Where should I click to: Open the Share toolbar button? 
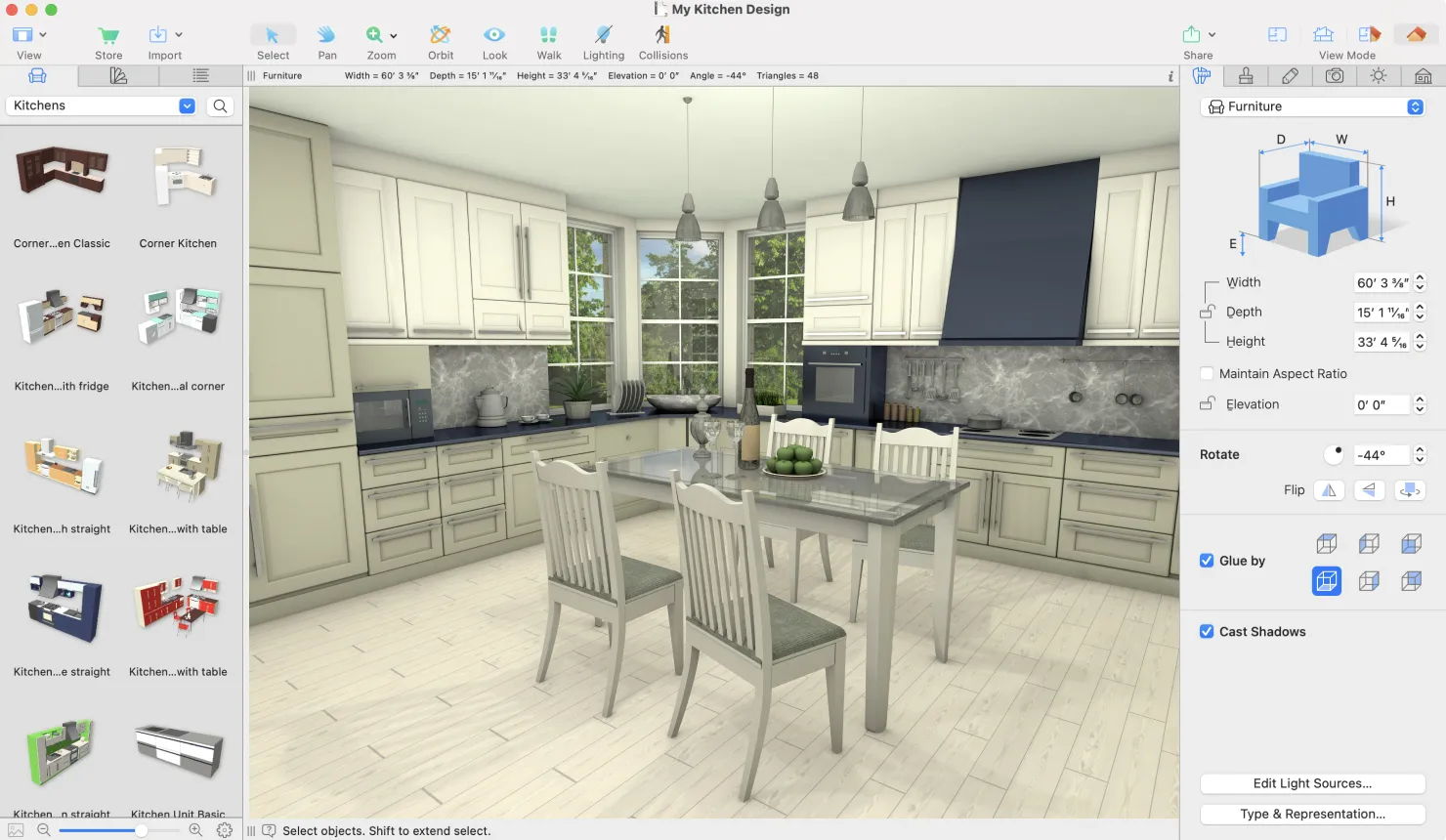pyautogui.click(x=1191, y=35)
